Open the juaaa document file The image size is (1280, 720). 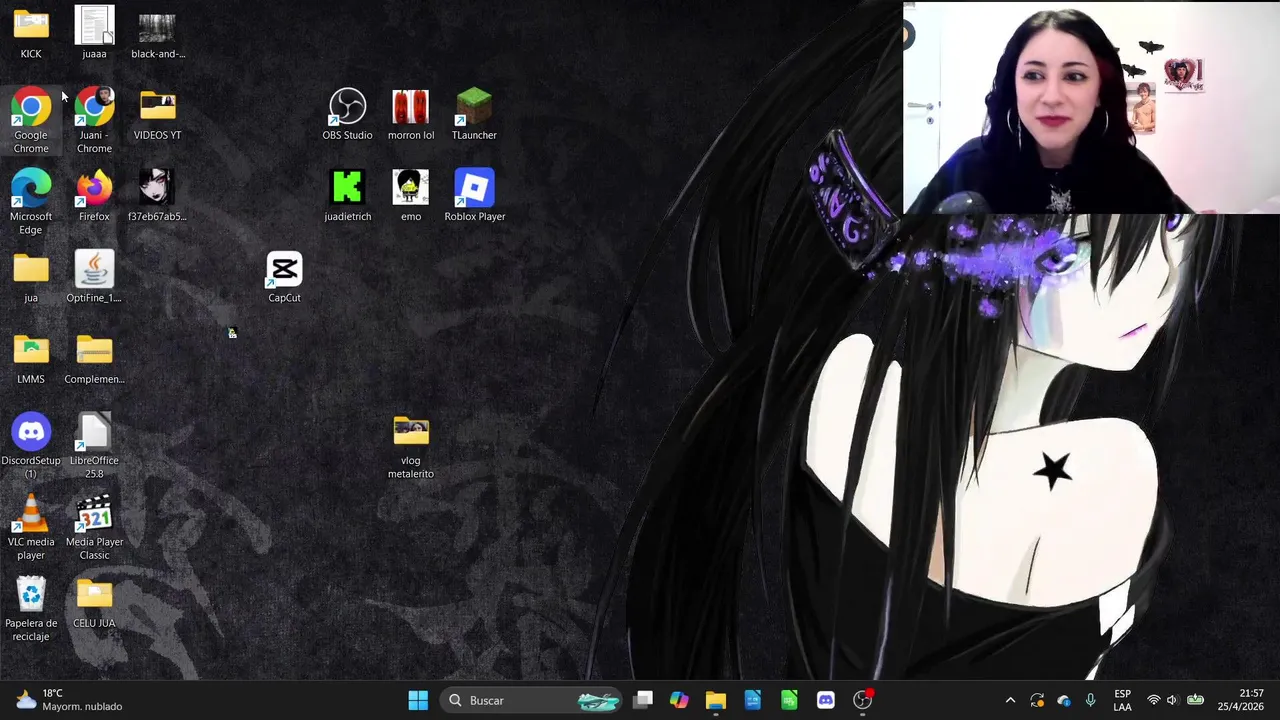pos(94,33)
